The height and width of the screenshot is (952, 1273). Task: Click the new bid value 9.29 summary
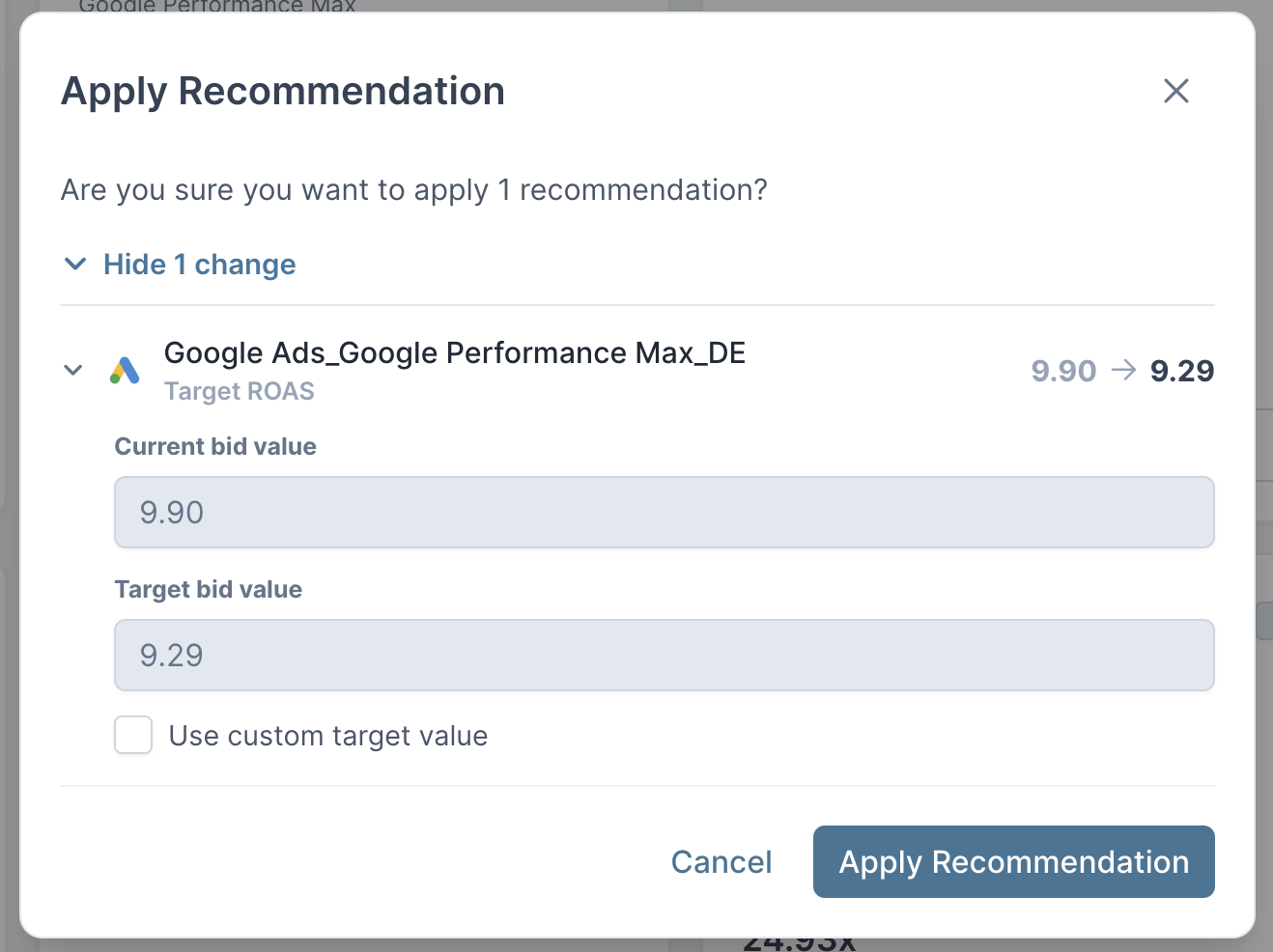1181,371
